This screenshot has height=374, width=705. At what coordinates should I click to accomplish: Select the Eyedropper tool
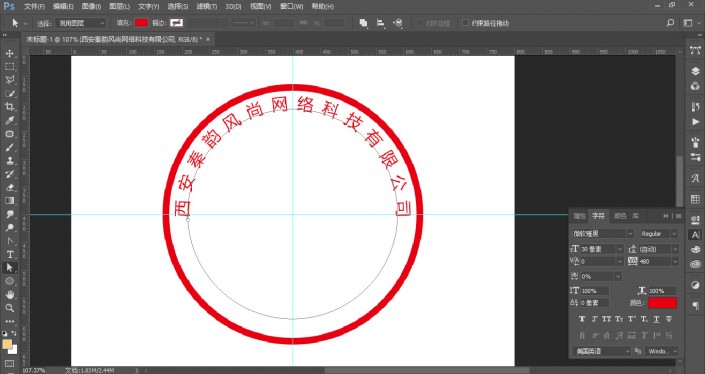(x=9, y=120)
